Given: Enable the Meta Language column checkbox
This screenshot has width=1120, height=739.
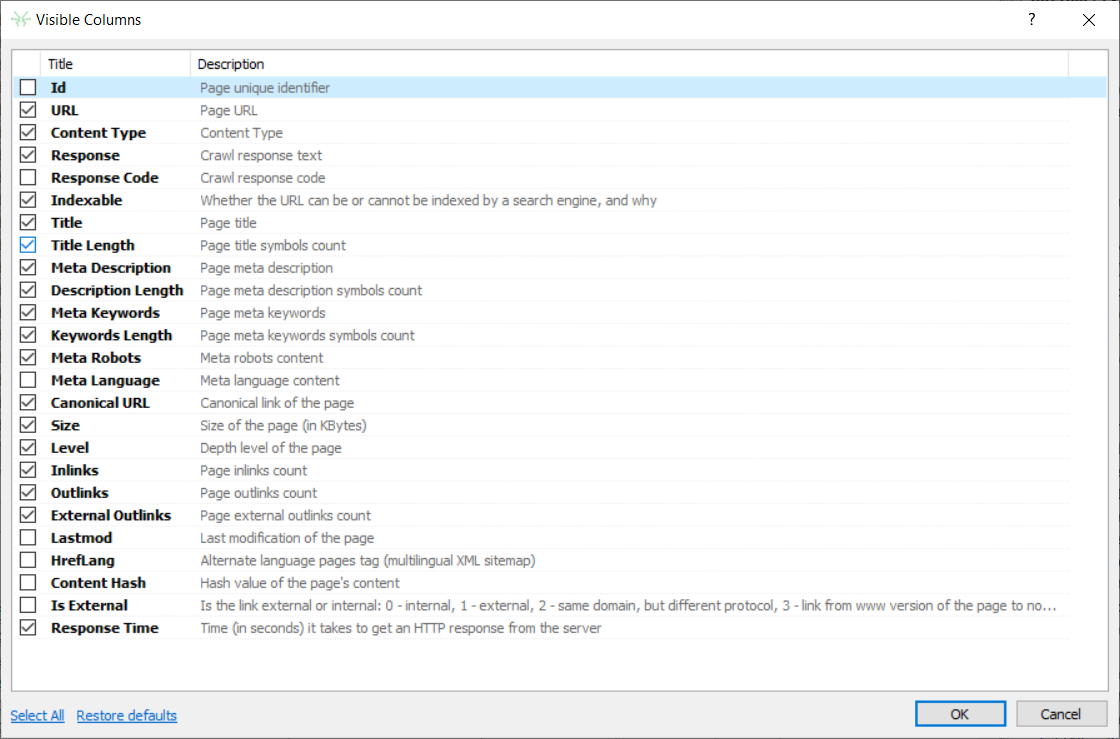Looking at the screenshot, I should tap(28, 380).
